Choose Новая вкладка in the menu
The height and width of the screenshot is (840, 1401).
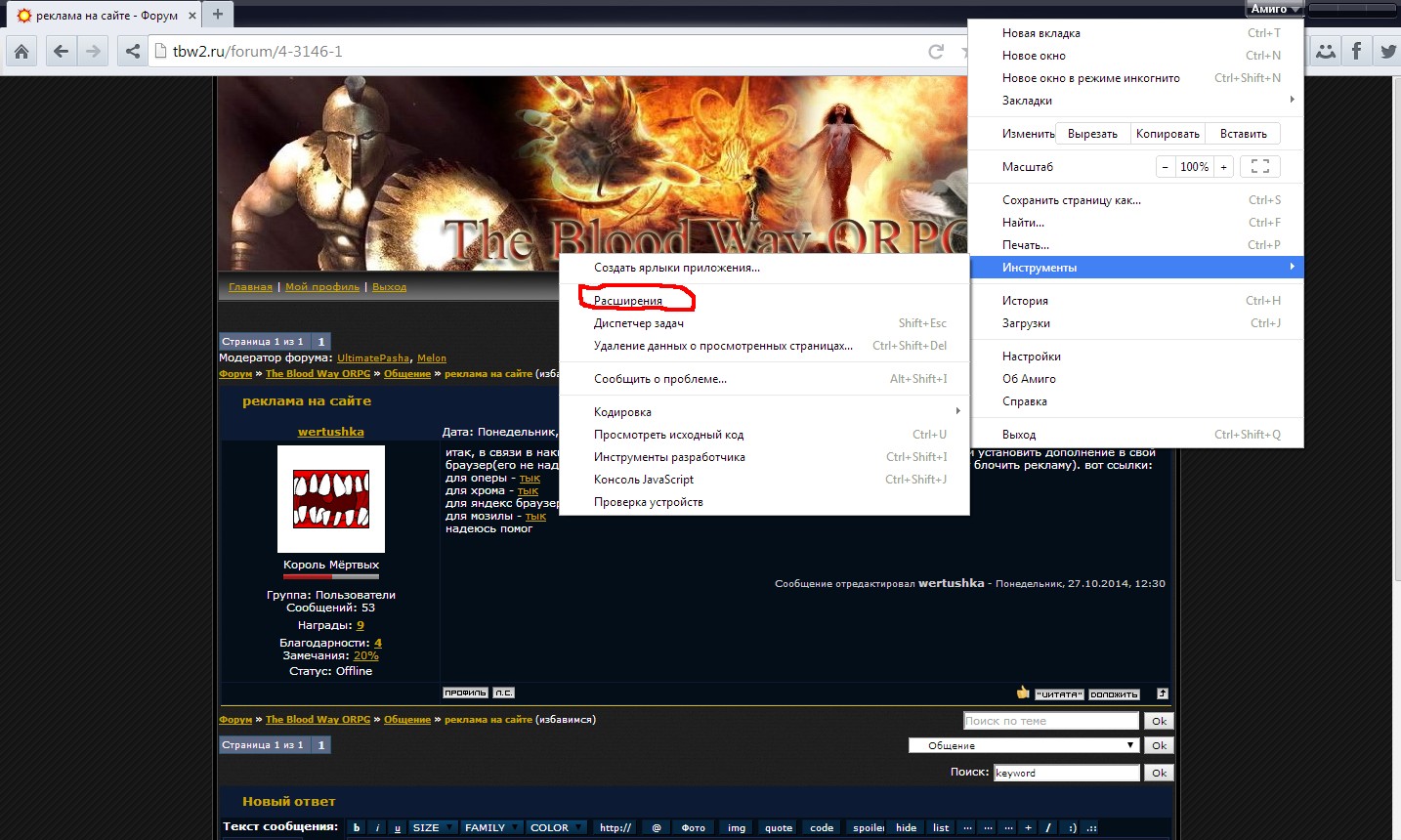[1135, 33]
